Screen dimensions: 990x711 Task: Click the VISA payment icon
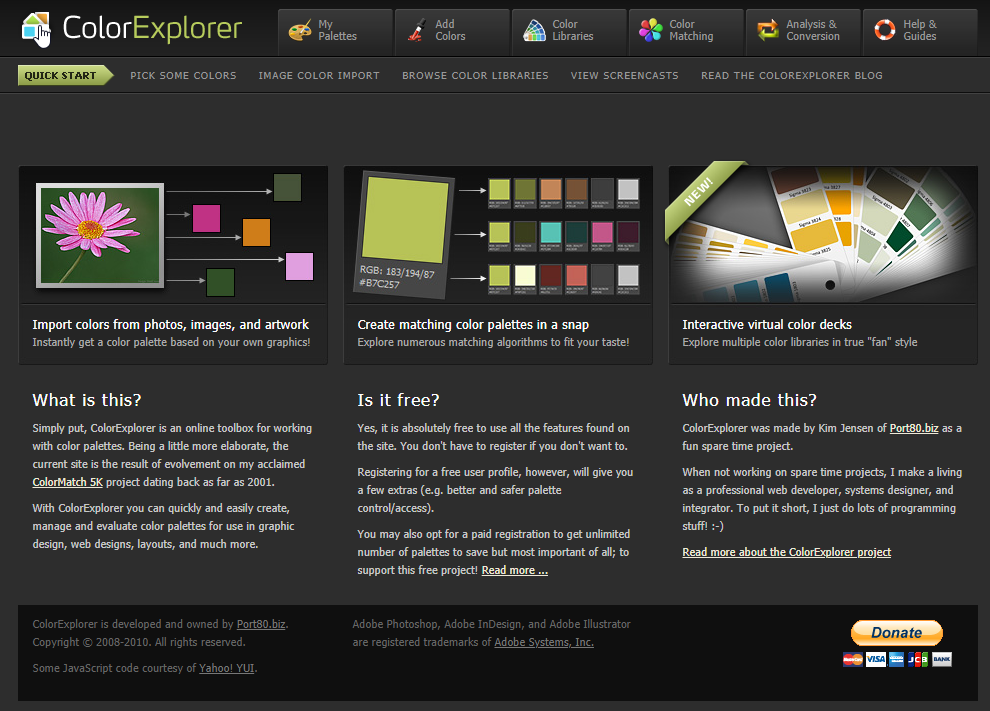coord(875,659)
